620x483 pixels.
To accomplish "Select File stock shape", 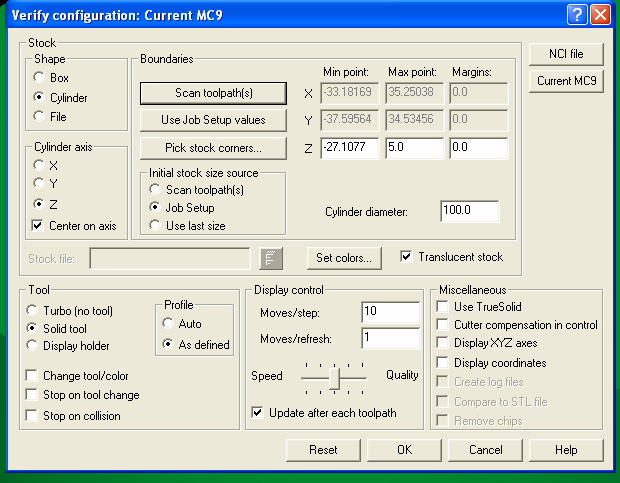I will click(39, 116).
